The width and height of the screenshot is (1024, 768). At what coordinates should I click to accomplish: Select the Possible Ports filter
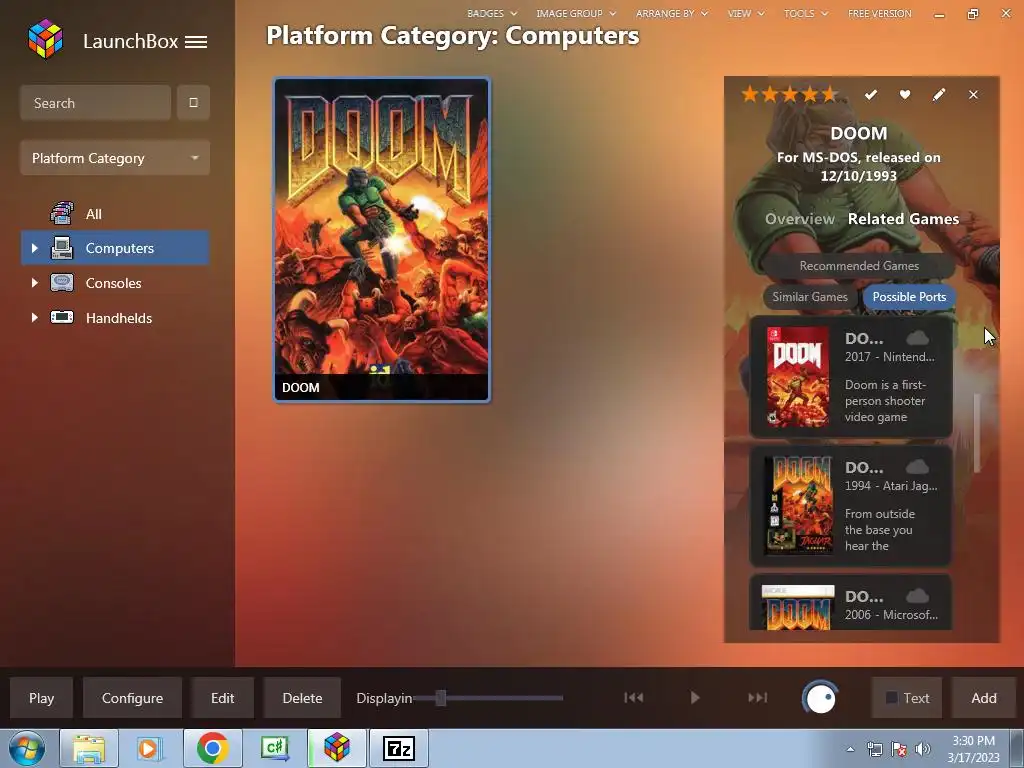pyautogui.click(x=909, y=296)
